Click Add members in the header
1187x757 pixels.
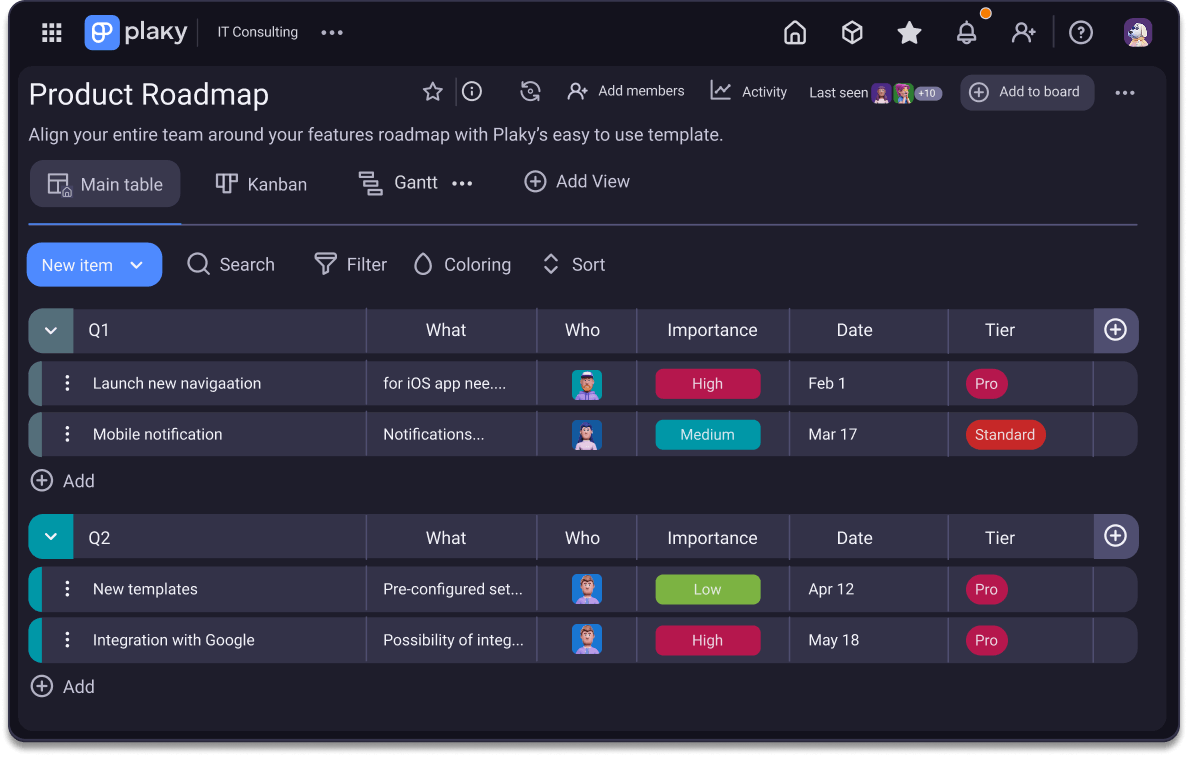[626, 91]
